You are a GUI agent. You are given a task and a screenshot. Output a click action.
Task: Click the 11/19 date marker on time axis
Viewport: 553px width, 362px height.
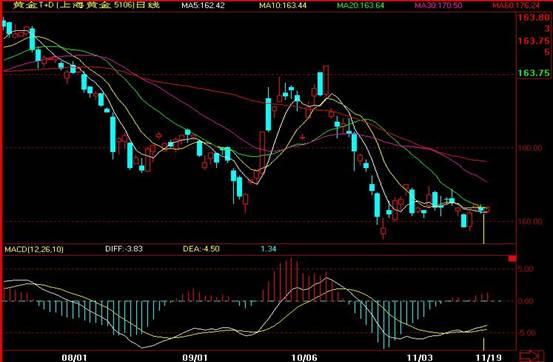tap(488, 357)
